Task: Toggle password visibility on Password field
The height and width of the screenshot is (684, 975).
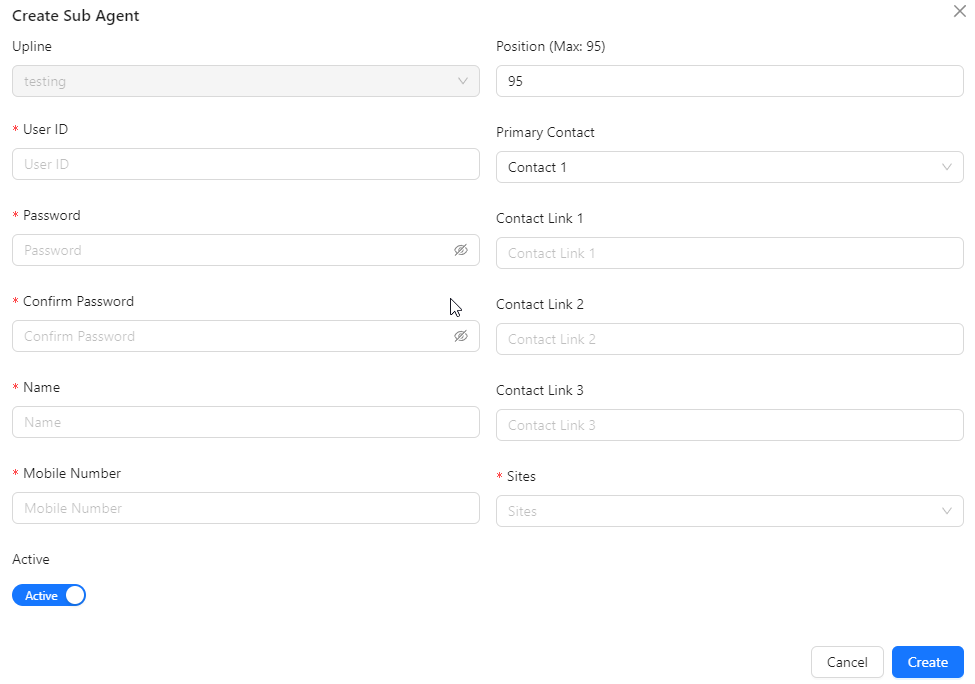Action: [461, 249]
